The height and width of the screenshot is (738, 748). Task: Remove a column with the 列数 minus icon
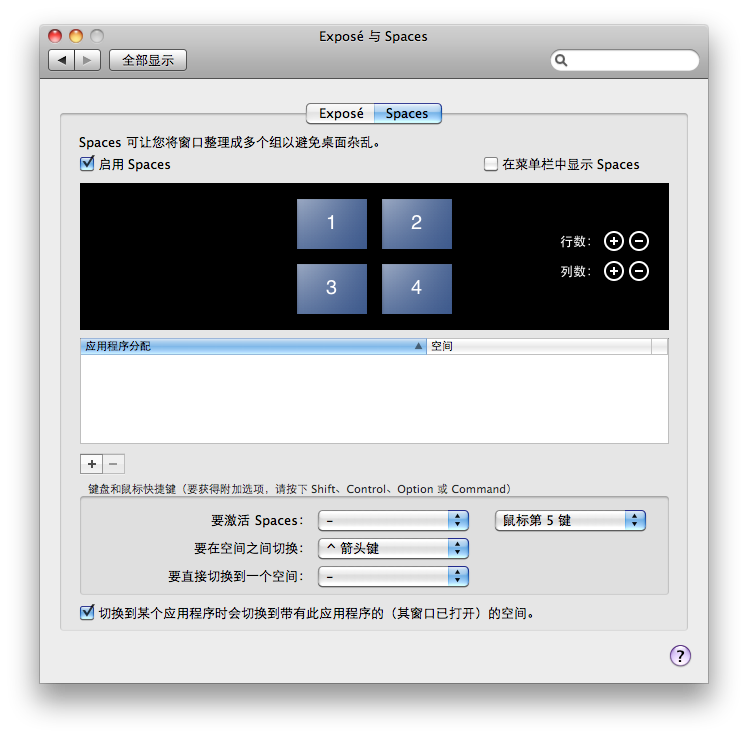pos(639,271)
